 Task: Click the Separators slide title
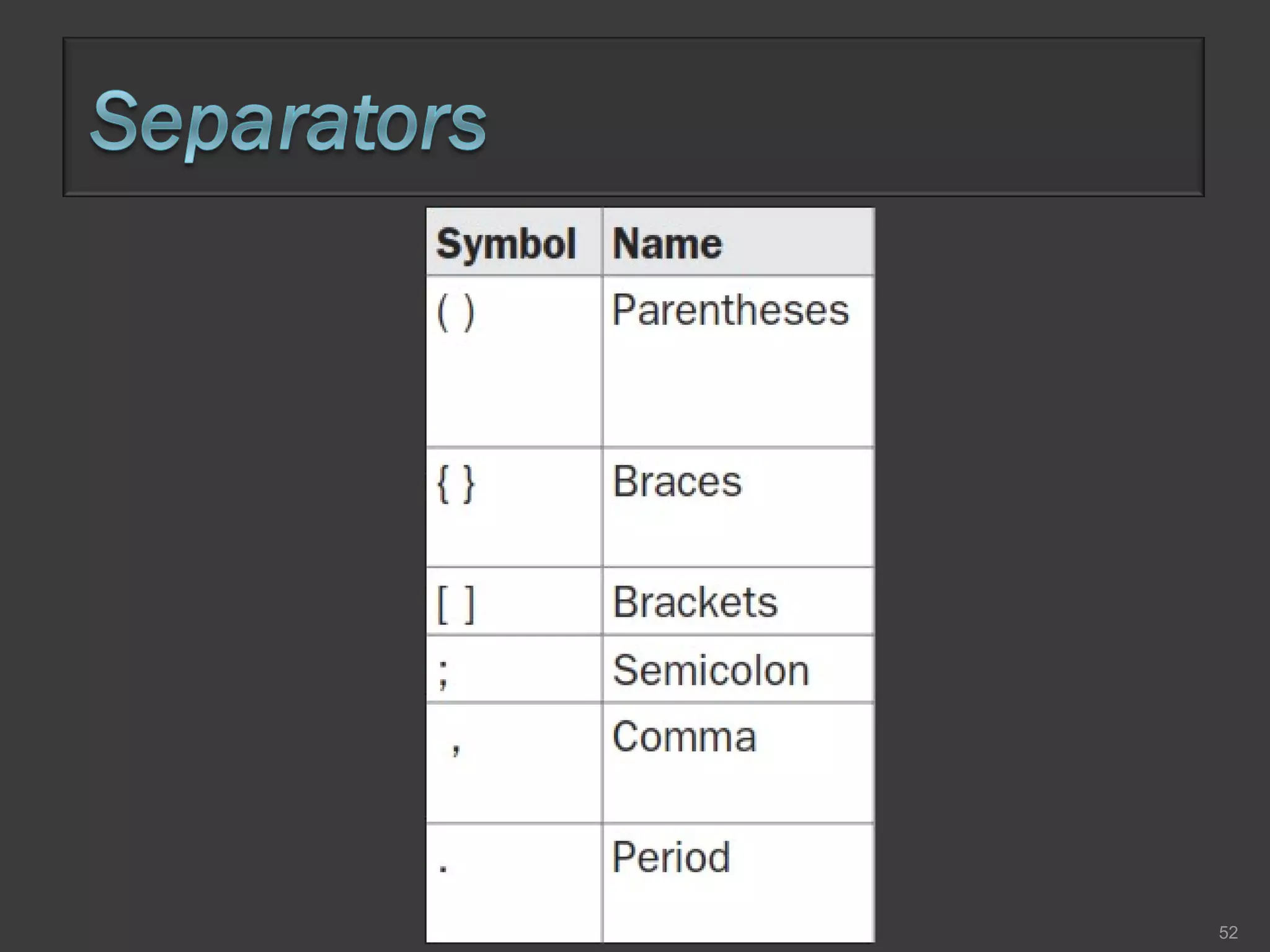pyautogui.click(x=288, y=121)
